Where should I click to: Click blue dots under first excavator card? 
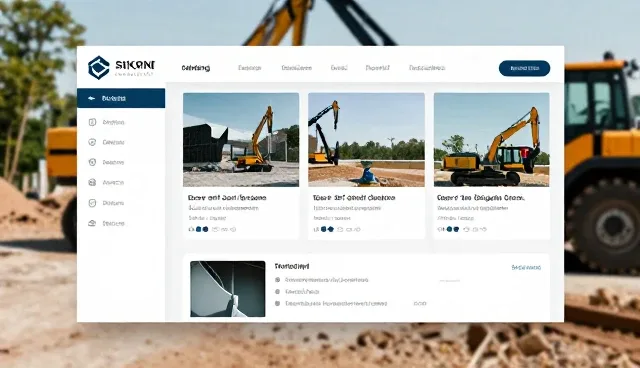click(x=202, y=229)
